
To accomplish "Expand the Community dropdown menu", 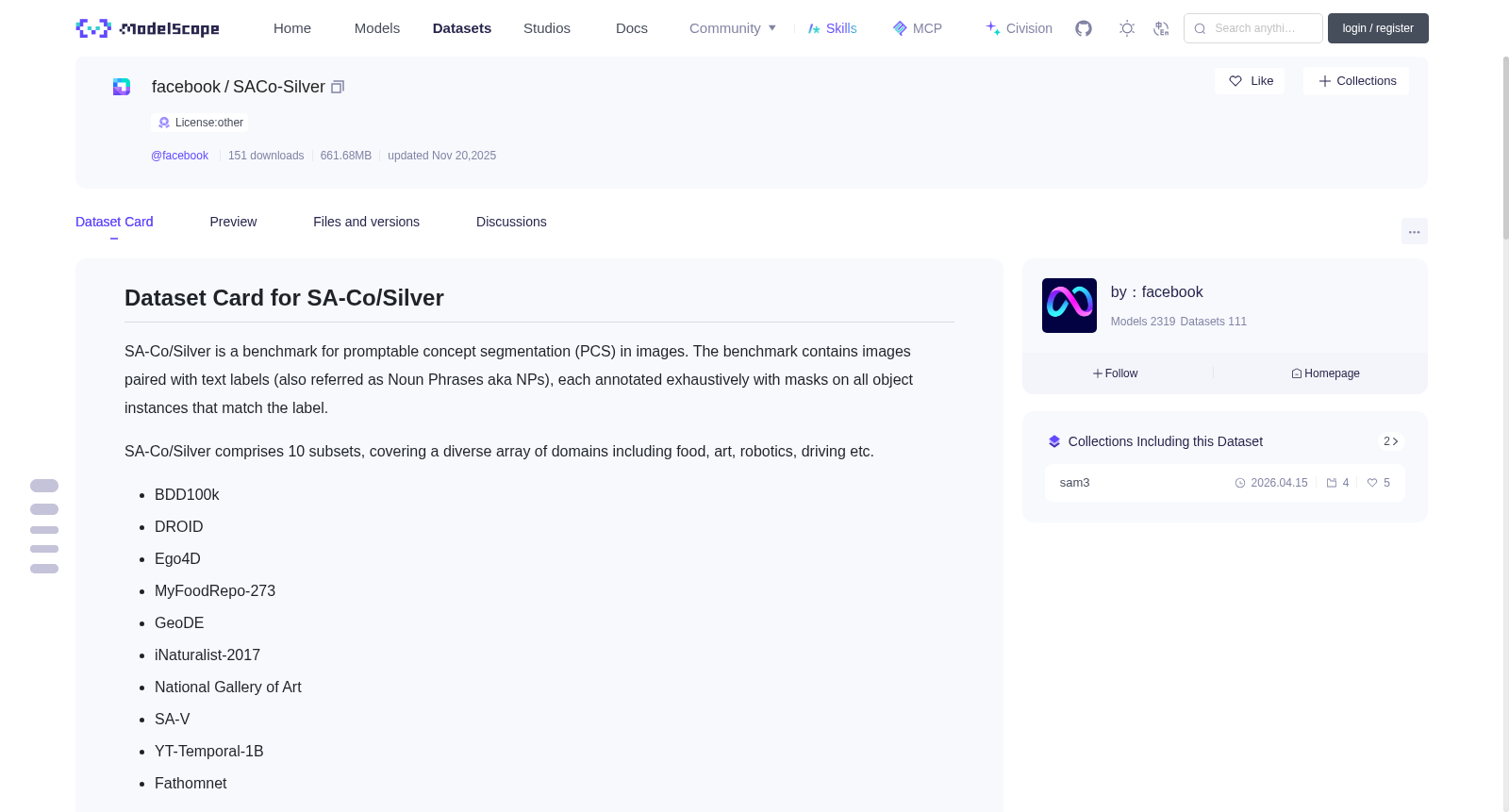I will pyautogui.click(x=733, y=28).
